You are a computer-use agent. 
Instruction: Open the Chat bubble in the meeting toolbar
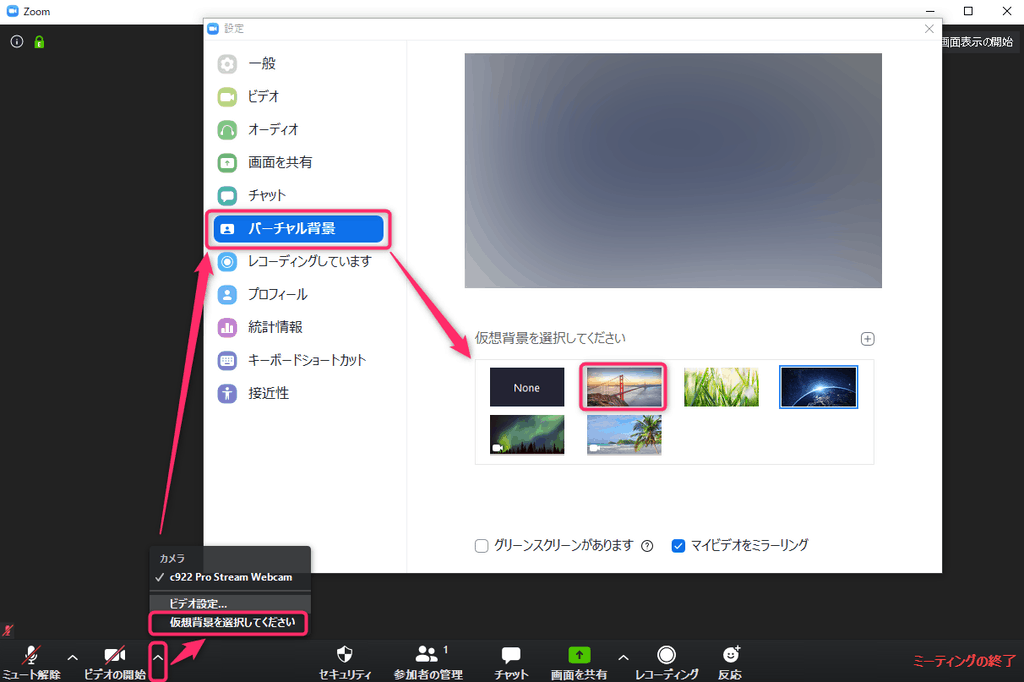click(x=511, y=655)
